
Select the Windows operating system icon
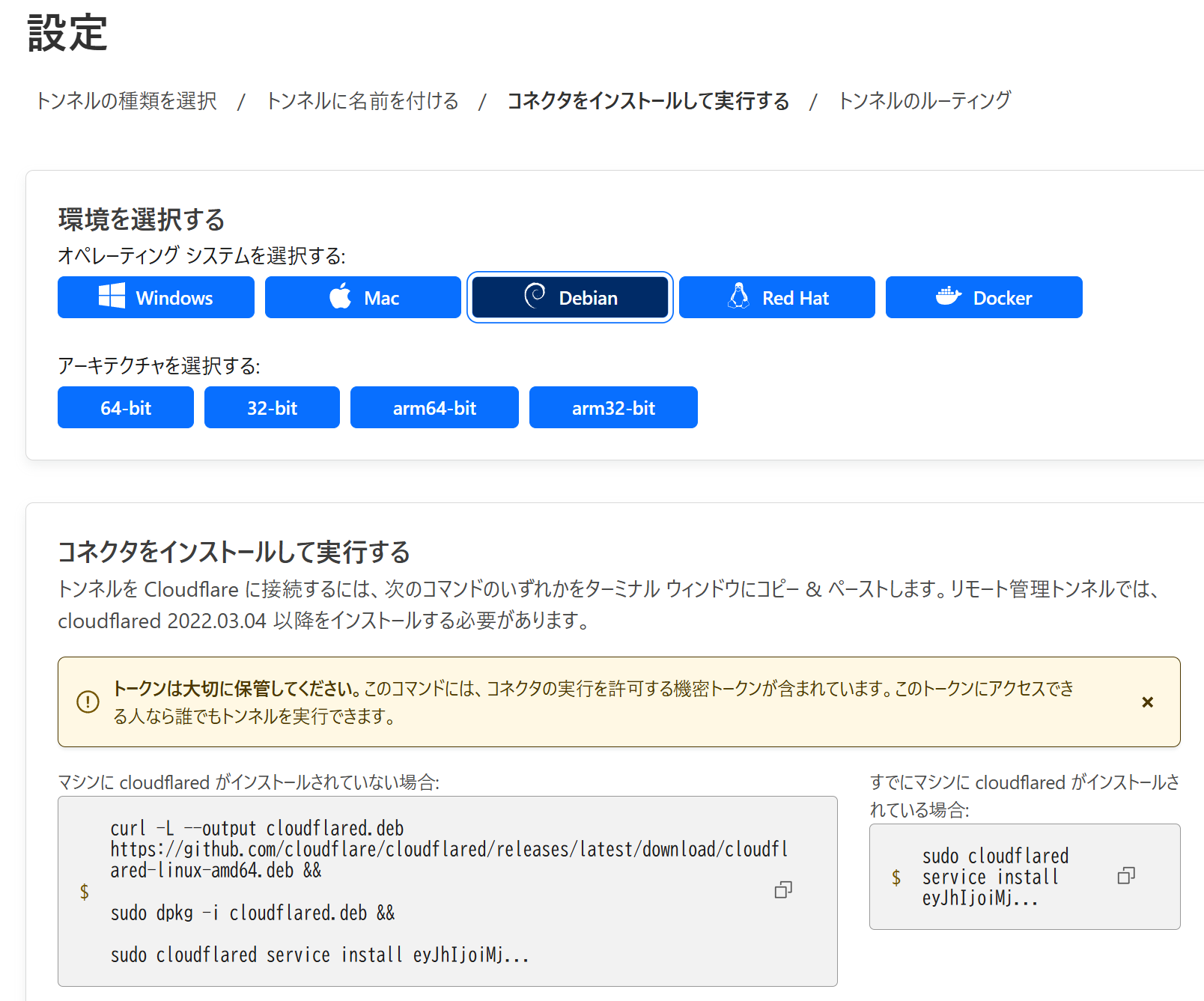tap(112, 296)
